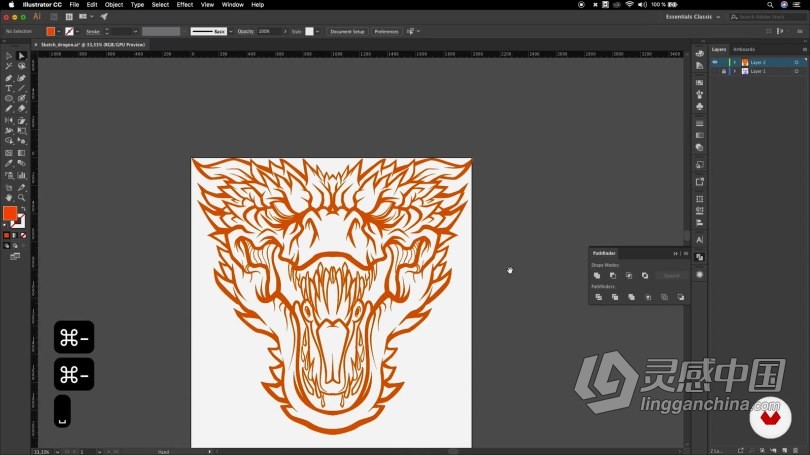This screenshot has width=810, height=455.
Task: Click the Document Setup button
Action: tap(347, 32)
